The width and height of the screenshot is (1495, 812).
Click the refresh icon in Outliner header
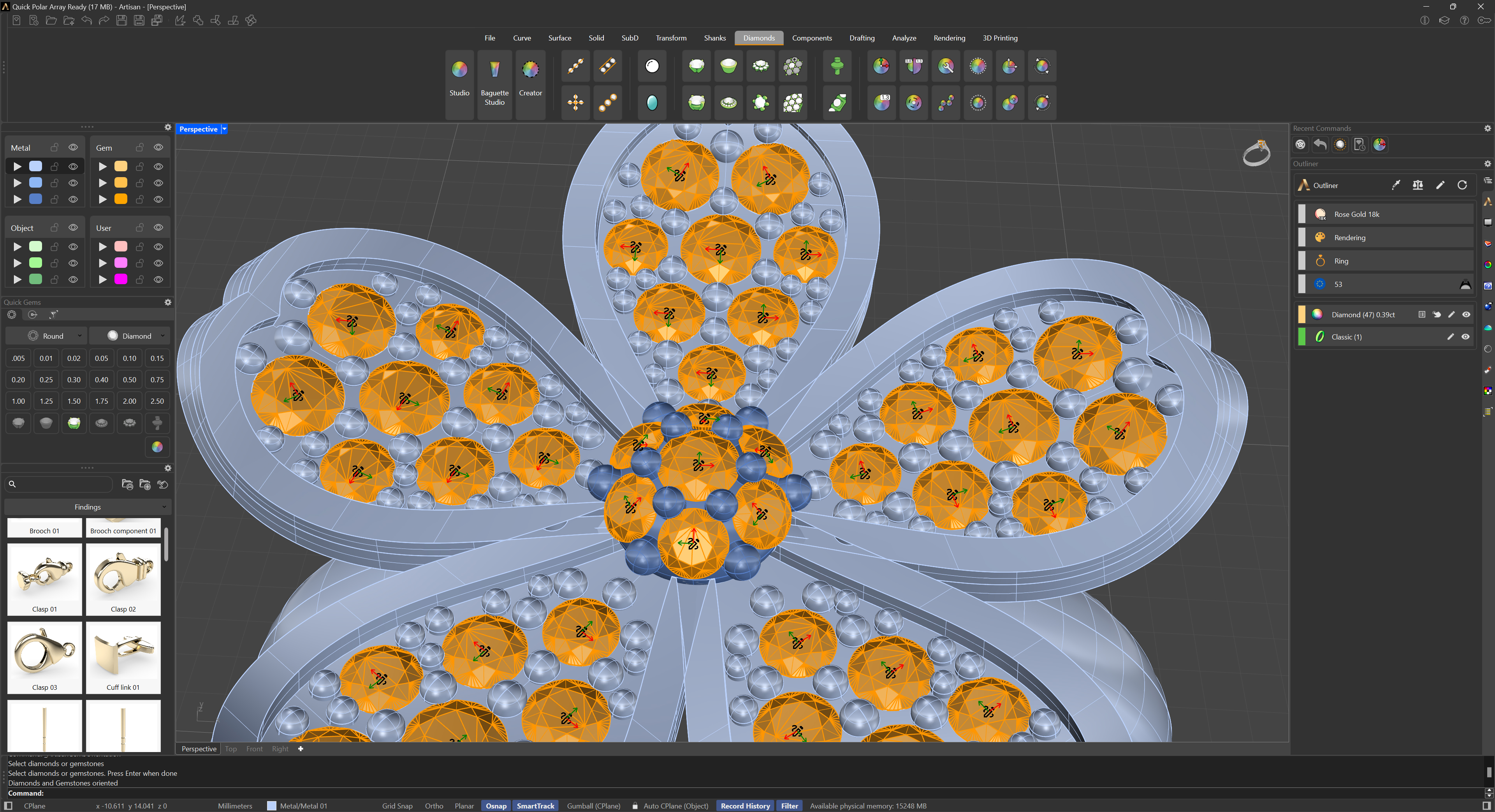click(1463, 185)
